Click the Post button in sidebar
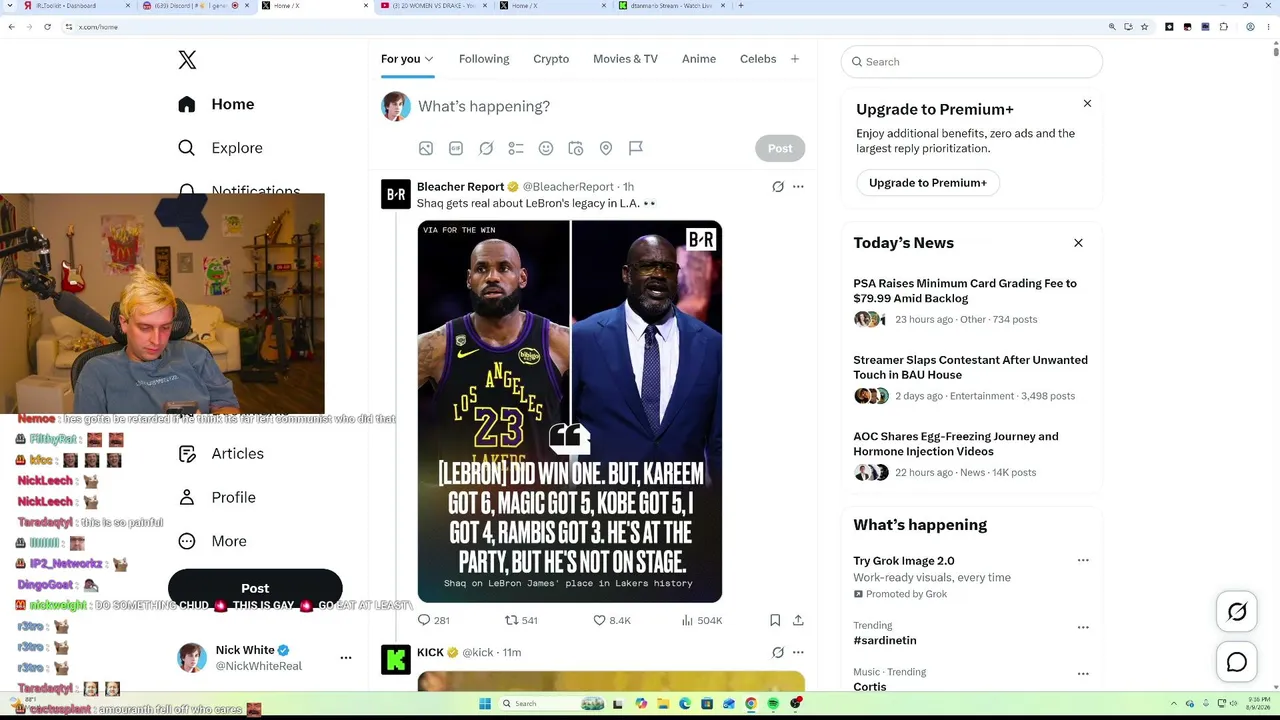The height and width of the screenshot is (720, 1280). click(255, 588)
